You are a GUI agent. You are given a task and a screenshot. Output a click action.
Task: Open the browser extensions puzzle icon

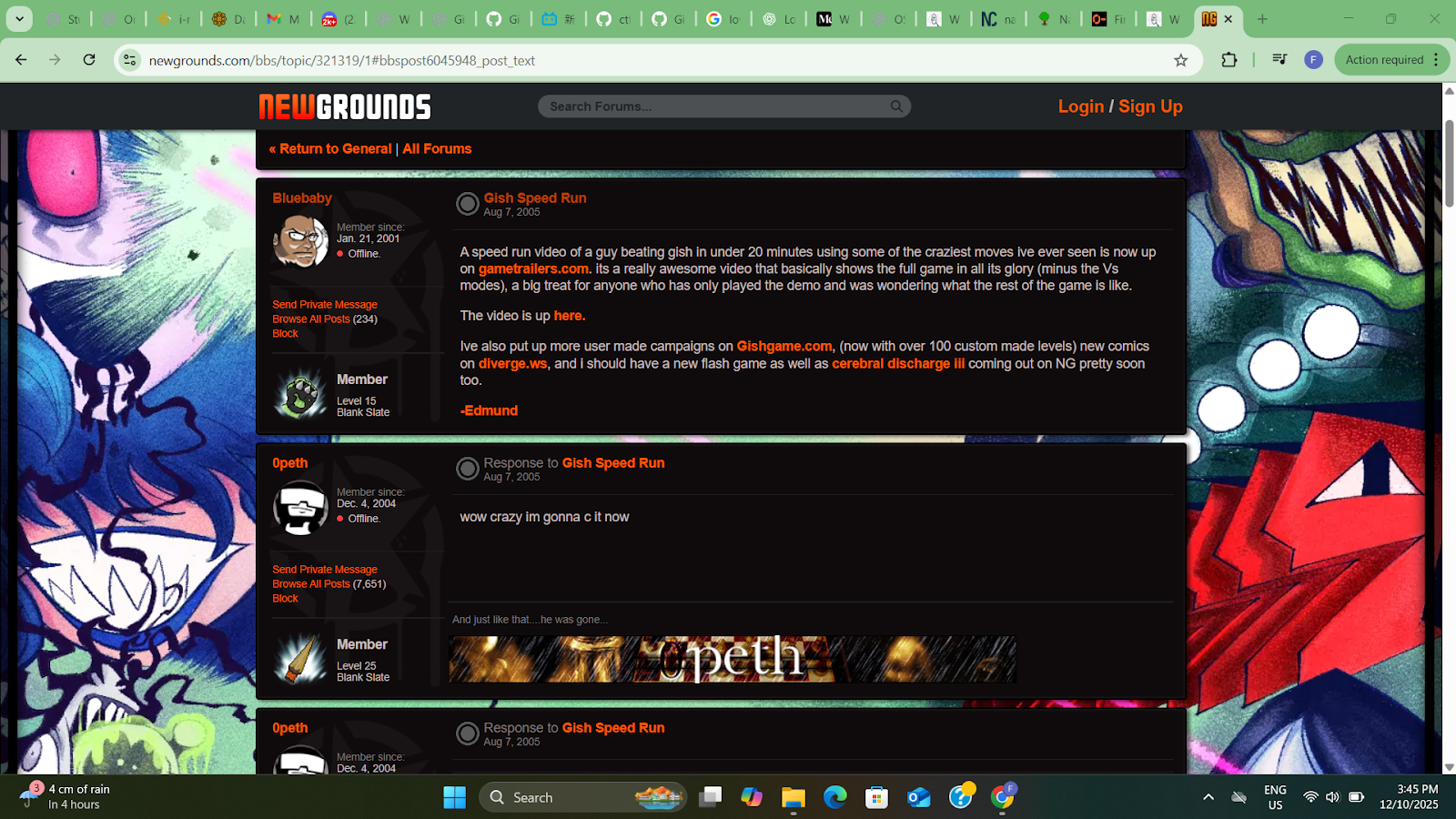(x=1229, y=60)
